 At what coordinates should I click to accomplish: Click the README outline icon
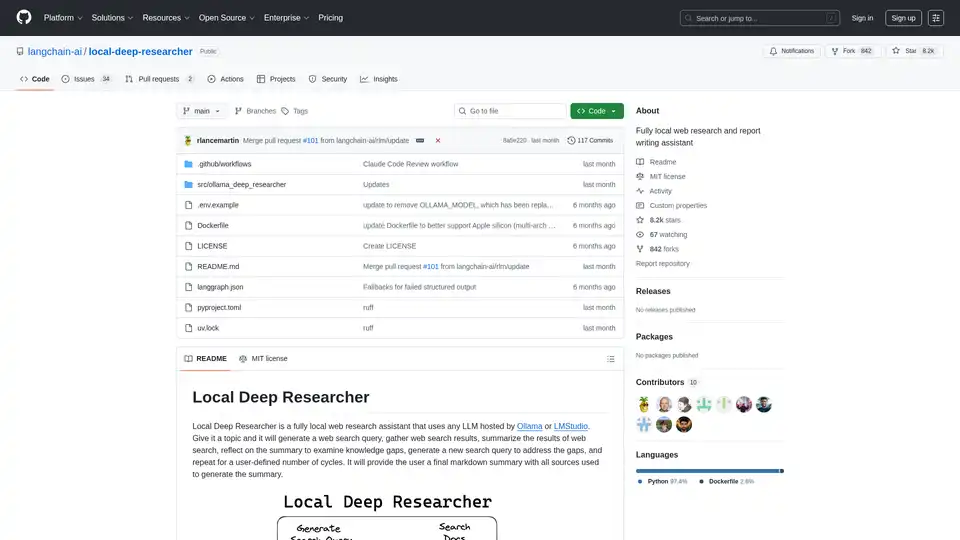click(x=611, y=358)
